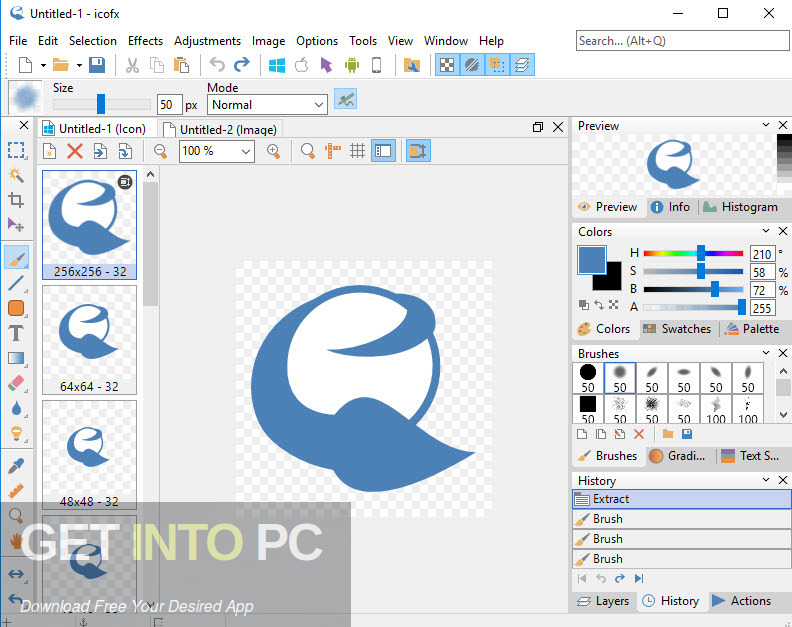The height and width of the screenshot is (627, 792).
Task: Switch to the Actions tab
Action: [741, 601]
